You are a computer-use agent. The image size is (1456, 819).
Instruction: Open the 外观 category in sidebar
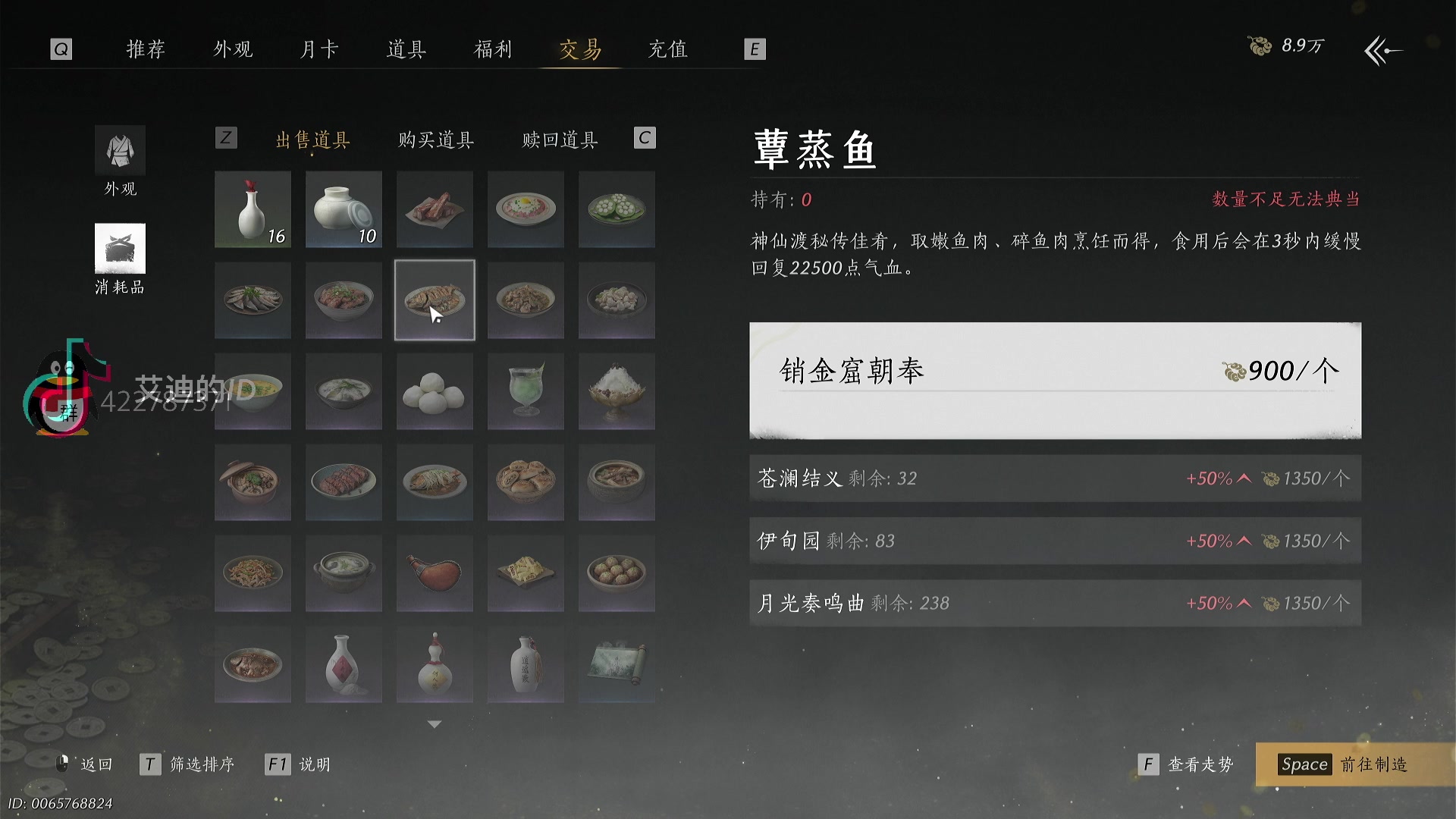pos(120,162)
